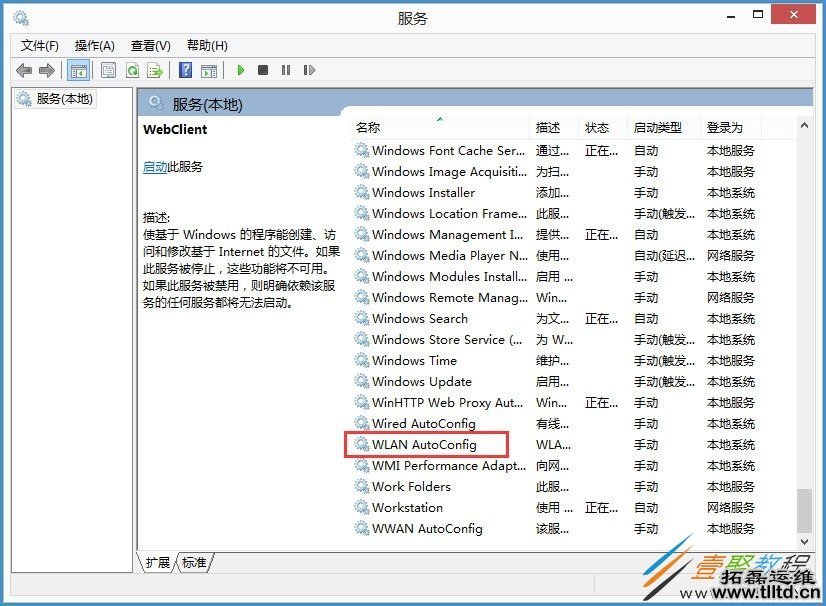This screenshot has height=606, width=826.
Task: Toggle the show/hide action pane icon
Action: [x=208, y=70]
